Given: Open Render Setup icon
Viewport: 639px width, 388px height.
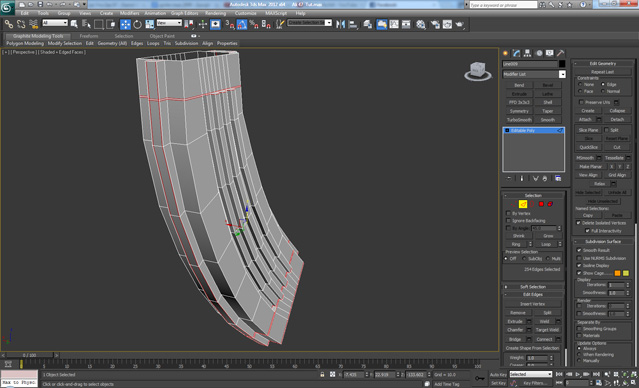Looking at the screenshot, I should tap(435, 24).
